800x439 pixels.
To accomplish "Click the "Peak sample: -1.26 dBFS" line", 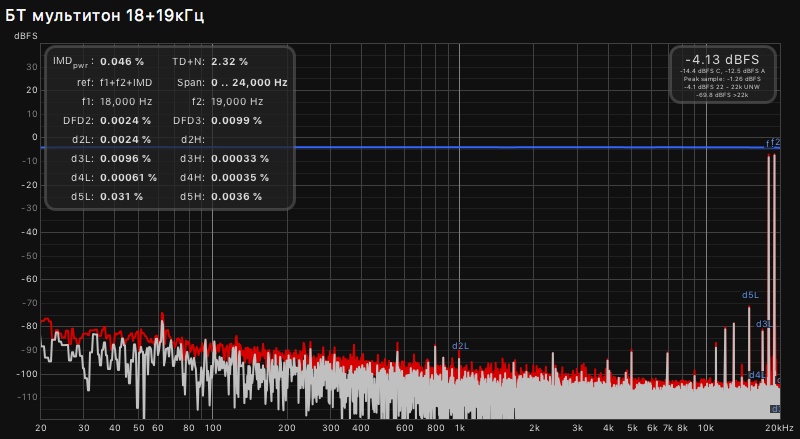I will 722,79.
